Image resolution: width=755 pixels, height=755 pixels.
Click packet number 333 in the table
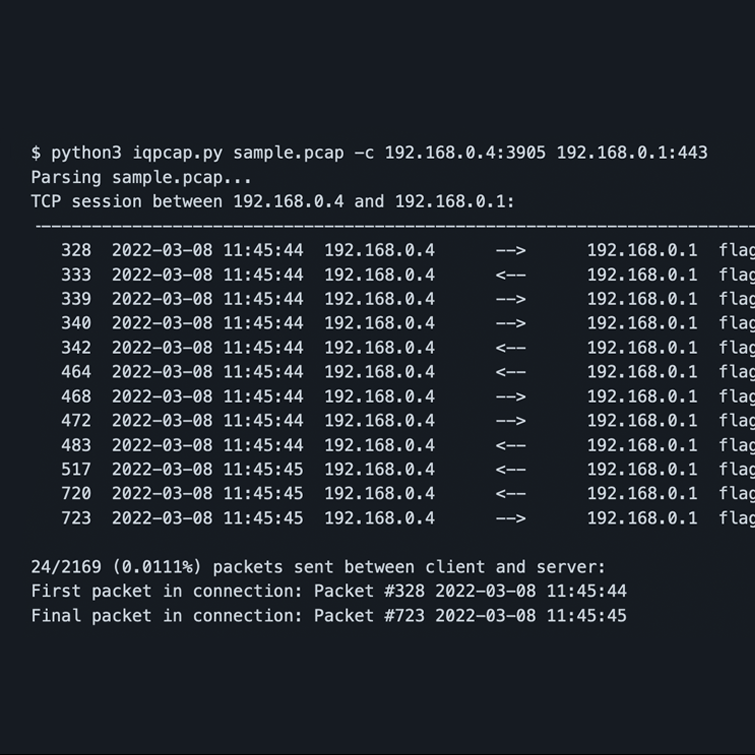coord(76,274)
